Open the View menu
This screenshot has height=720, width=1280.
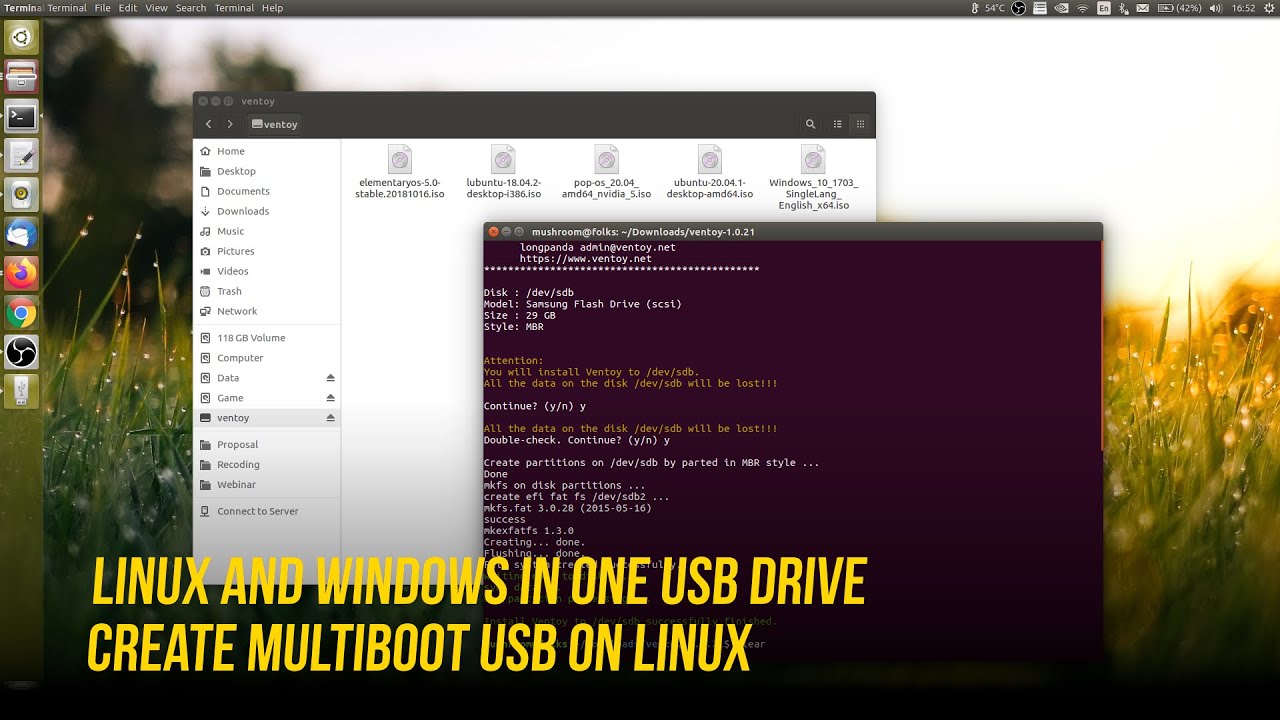156,8
